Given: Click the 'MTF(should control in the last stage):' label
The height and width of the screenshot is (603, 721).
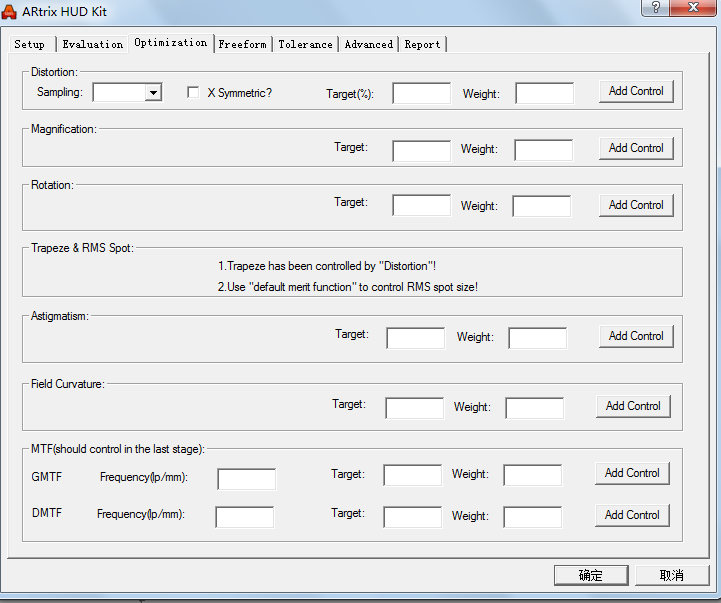Looking at the screenshot, I should point(118,449).
